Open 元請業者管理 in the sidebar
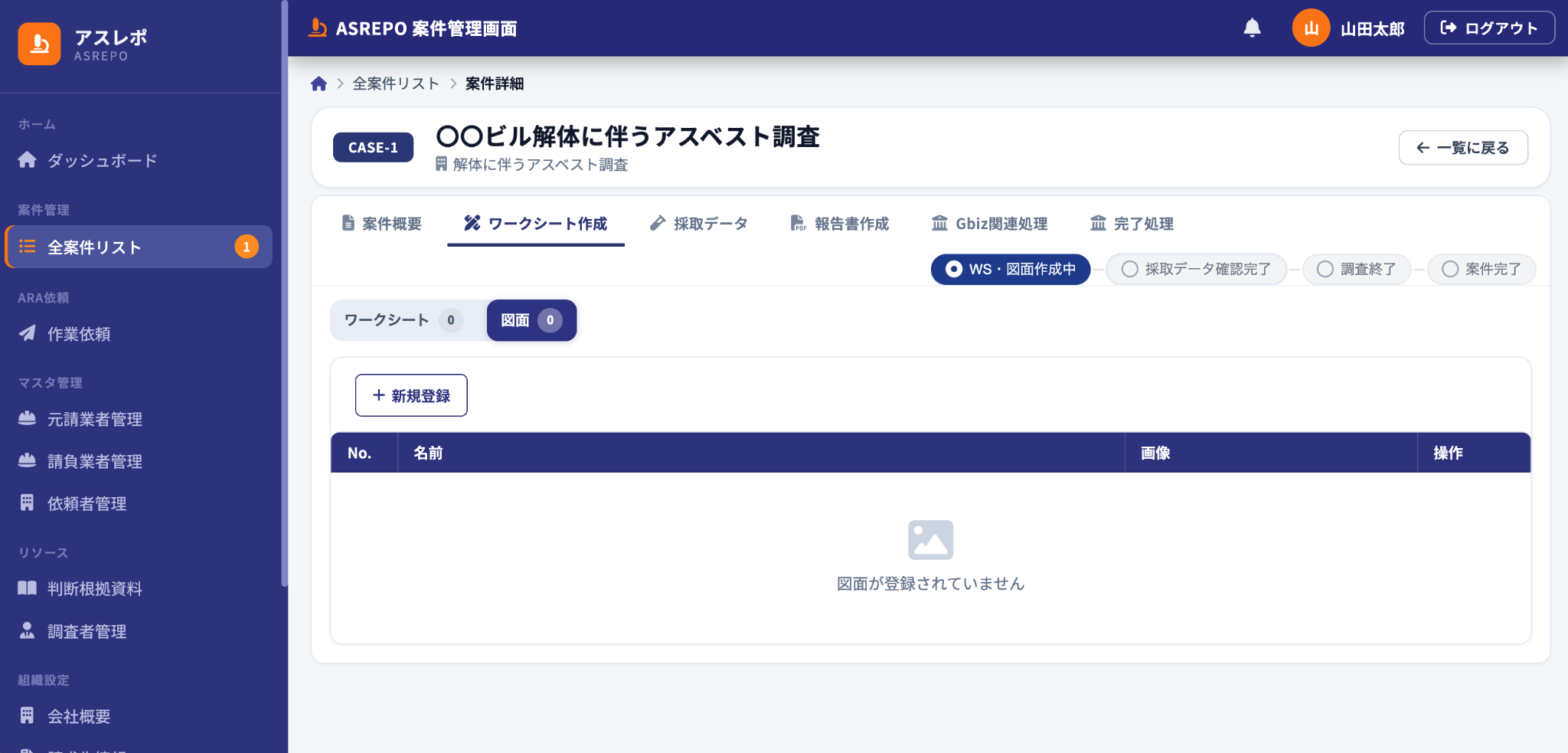Screen dimensions: 1568x753 (138, 419)
